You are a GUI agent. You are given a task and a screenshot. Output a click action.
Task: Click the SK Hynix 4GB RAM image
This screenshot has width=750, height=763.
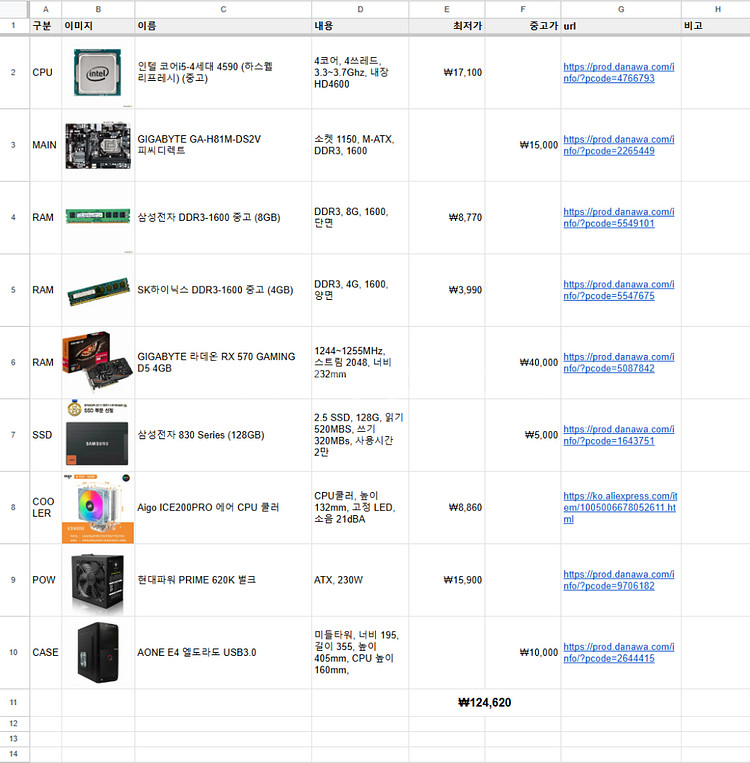(98, 291)
